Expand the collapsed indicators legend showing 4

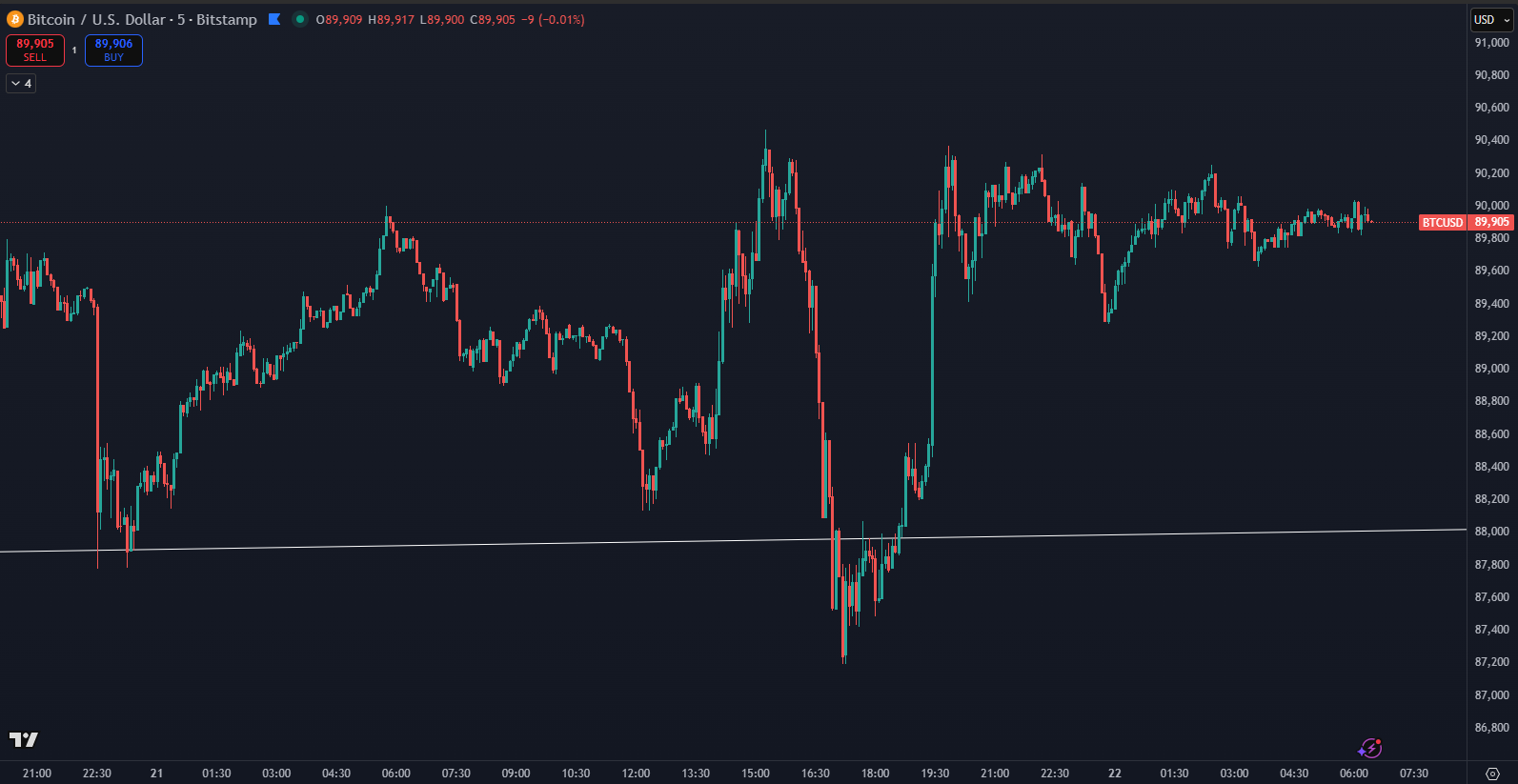click(21, 84)
